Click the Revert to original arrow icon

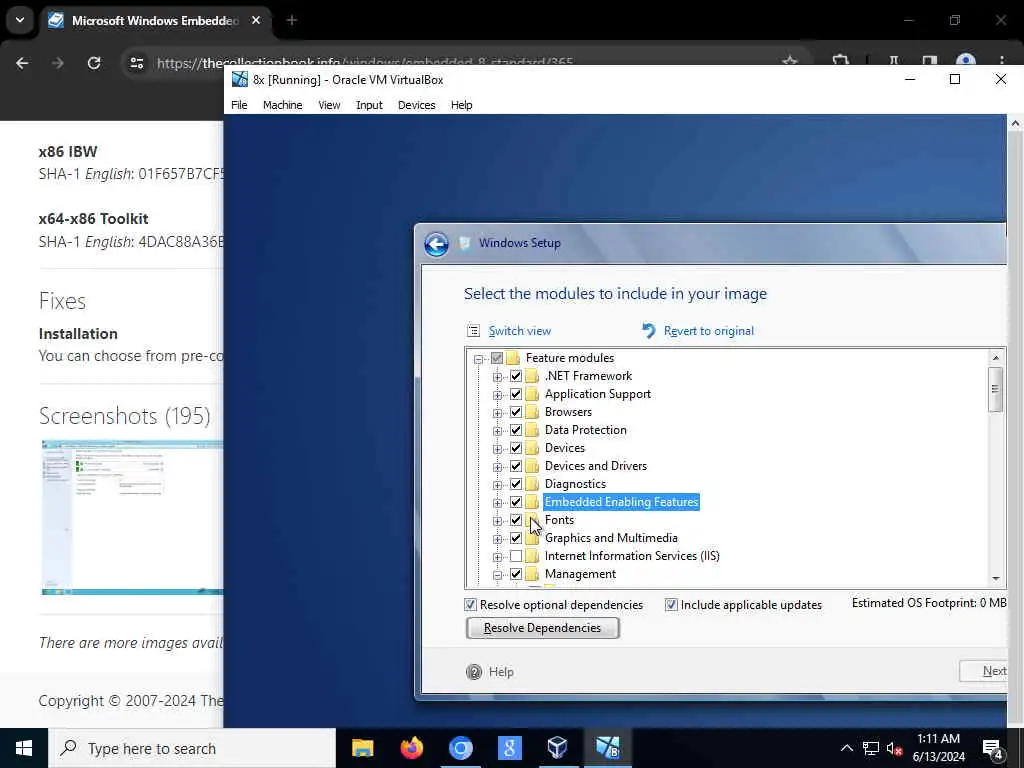(648, 331)
